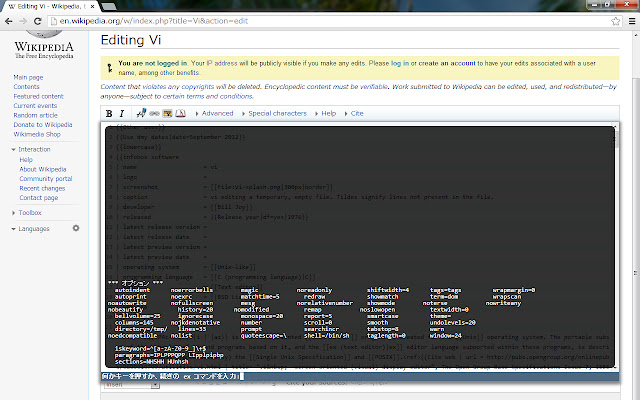
Task: Click the Languages settings gear icon
Action: [x=76, y=229]
